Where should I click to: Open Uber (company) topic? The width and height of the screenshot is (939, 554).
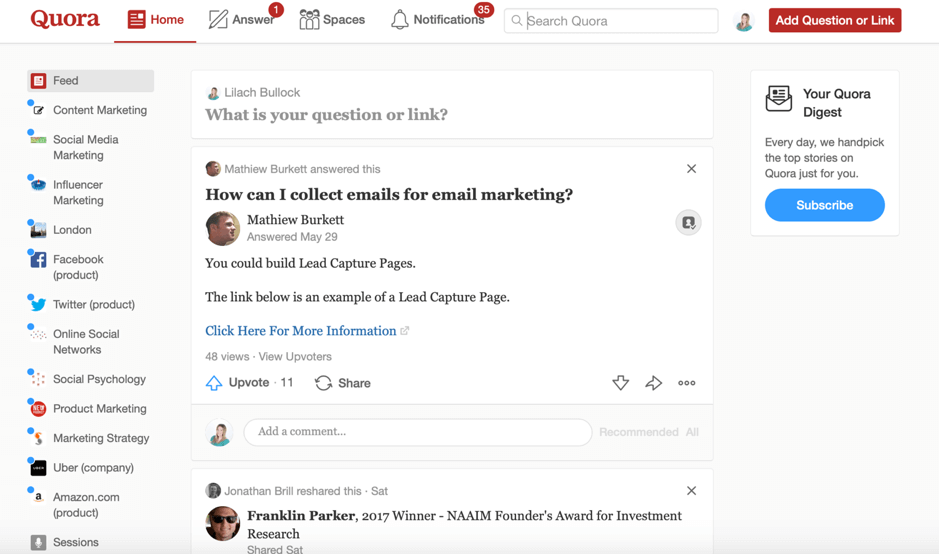pos(93,468)
